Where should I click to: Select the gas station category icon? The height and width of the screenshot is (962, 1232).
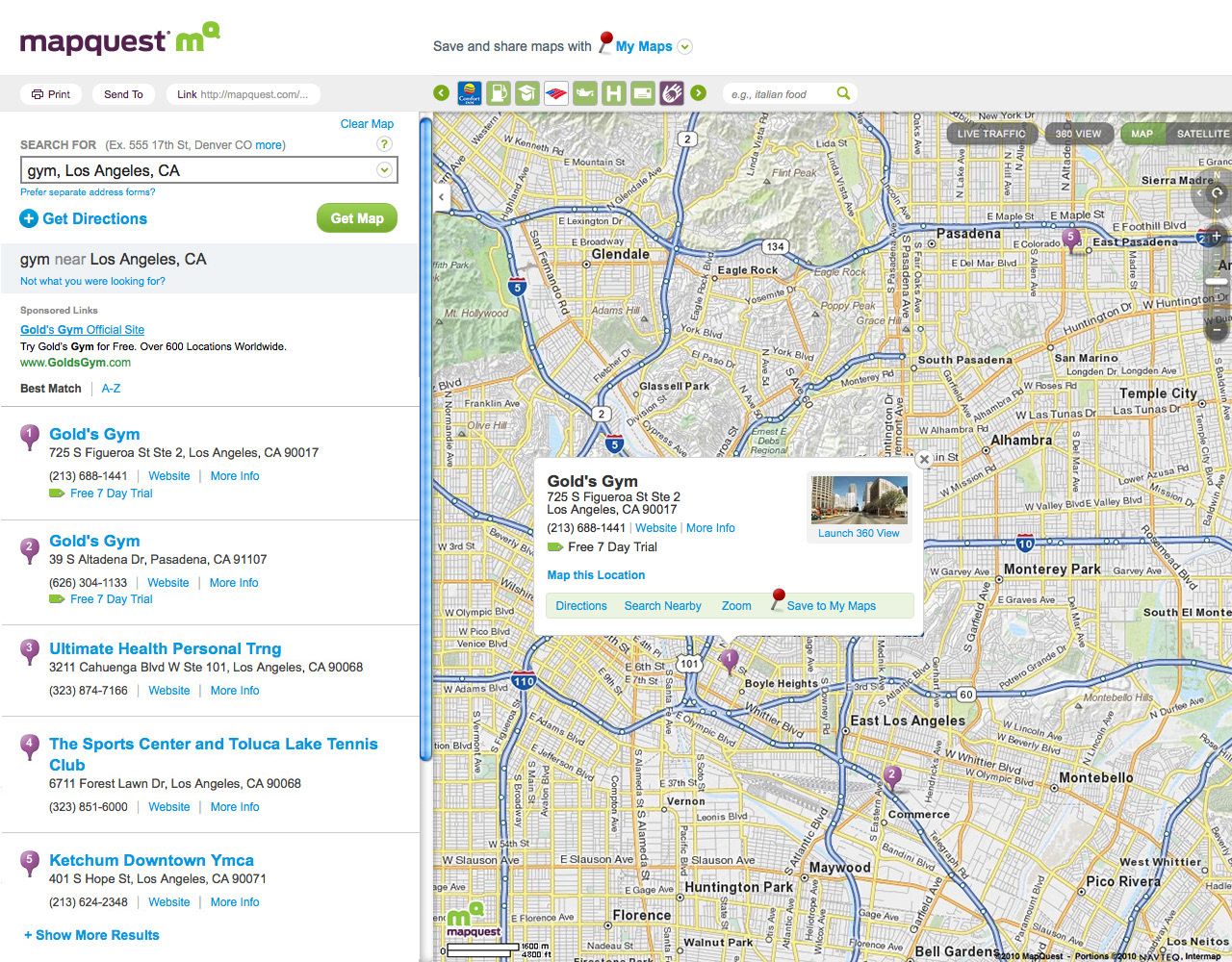[x=499, y=93]
